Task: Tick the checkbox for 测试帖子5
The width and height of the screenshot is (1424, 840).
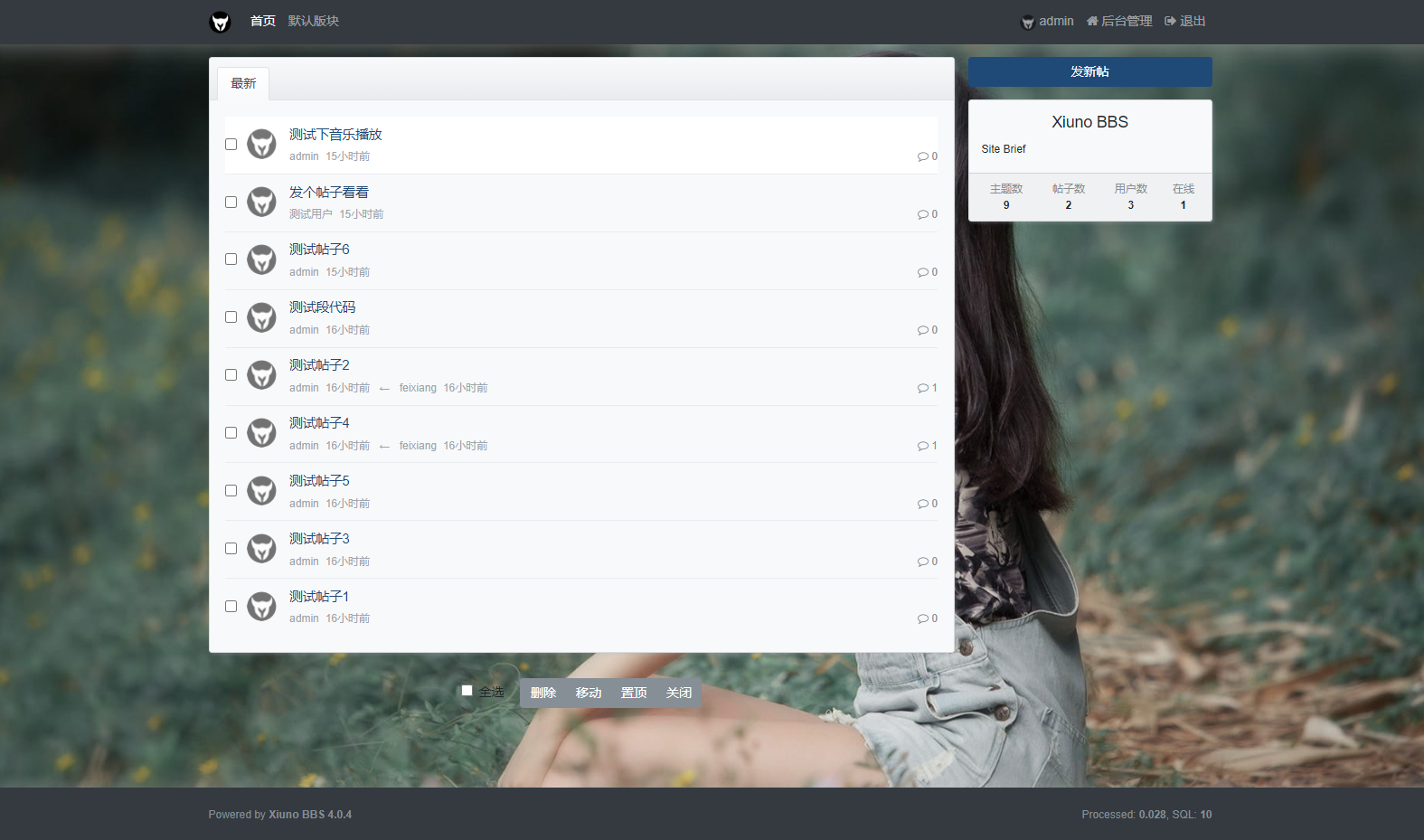Action: 231,490
